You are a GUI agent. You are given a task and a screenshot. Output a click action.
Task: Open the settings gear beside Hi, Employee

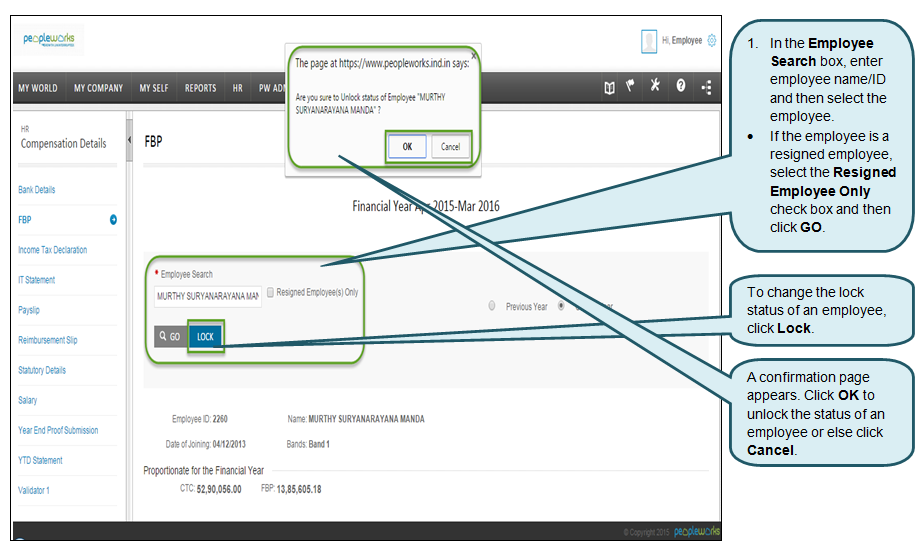pos(711,40)
